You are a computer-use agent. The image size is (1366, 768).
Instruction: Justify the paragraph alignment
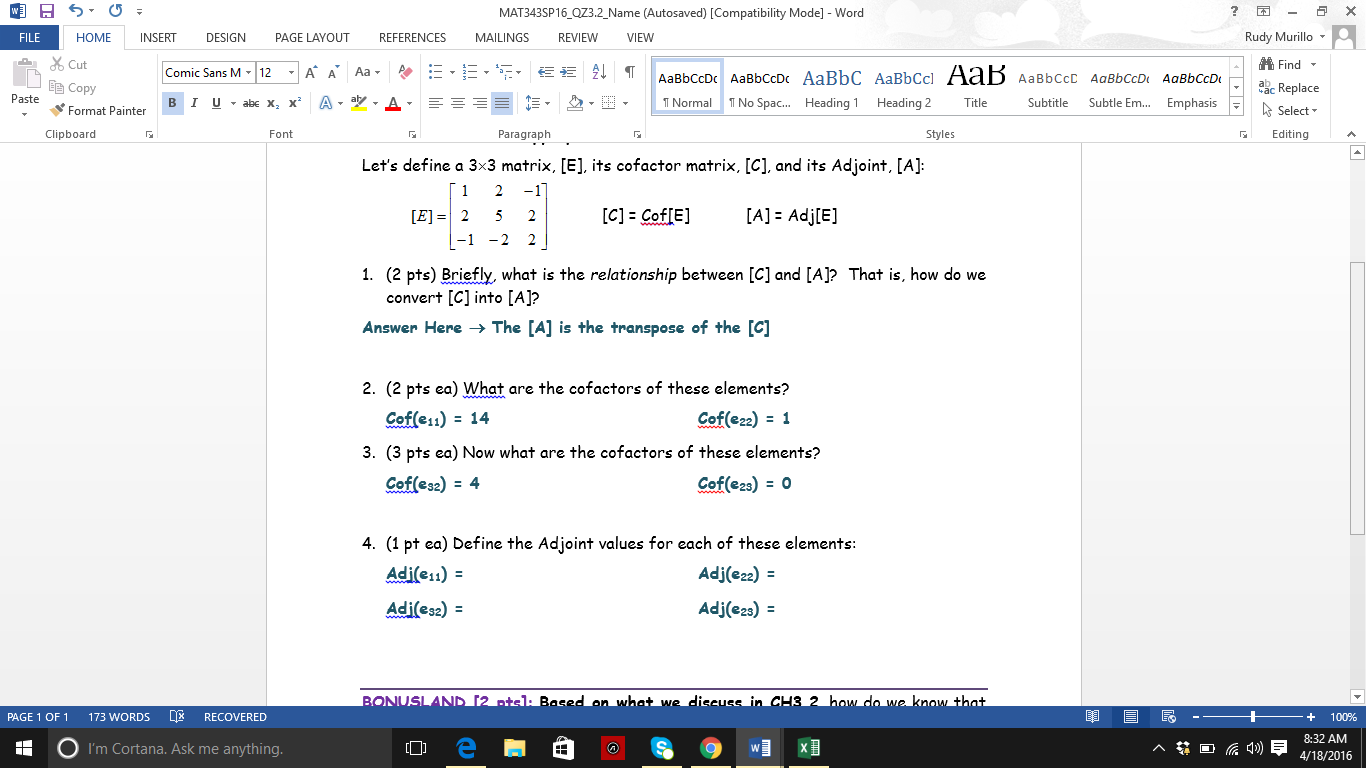[503, 103]
